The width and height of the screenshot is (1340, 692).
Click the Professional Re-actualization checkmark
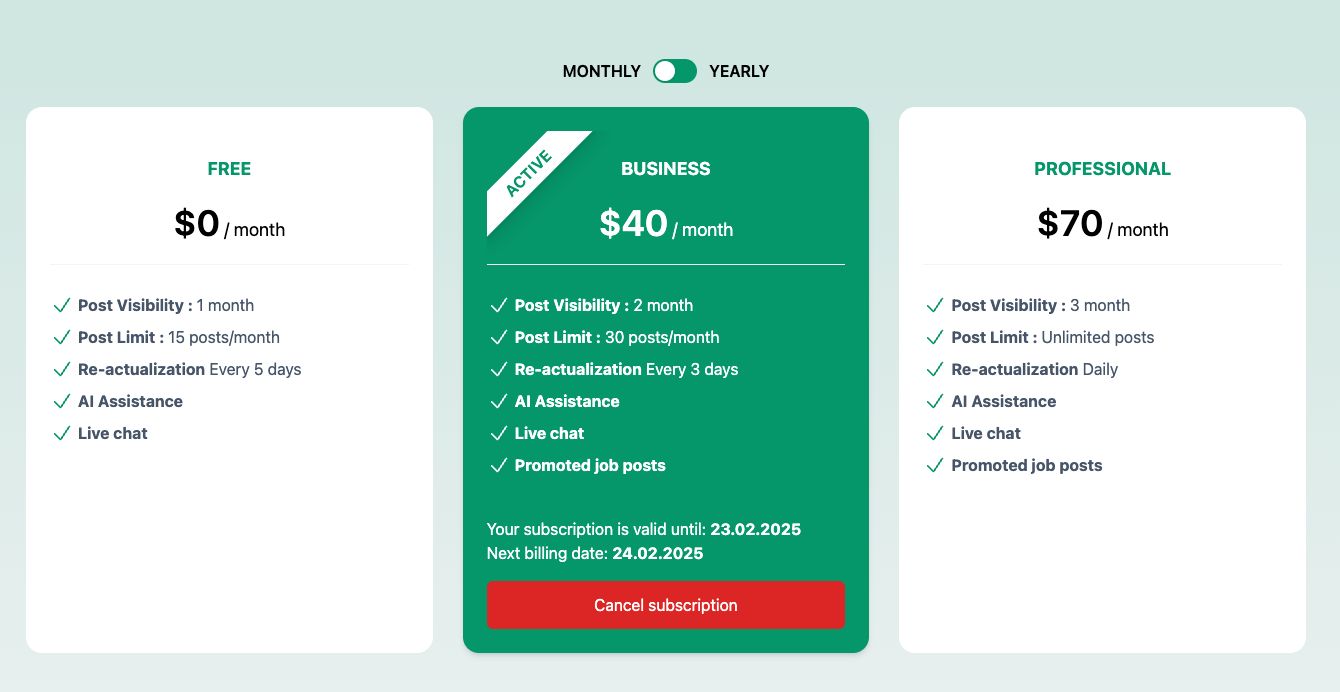[935, 369]
